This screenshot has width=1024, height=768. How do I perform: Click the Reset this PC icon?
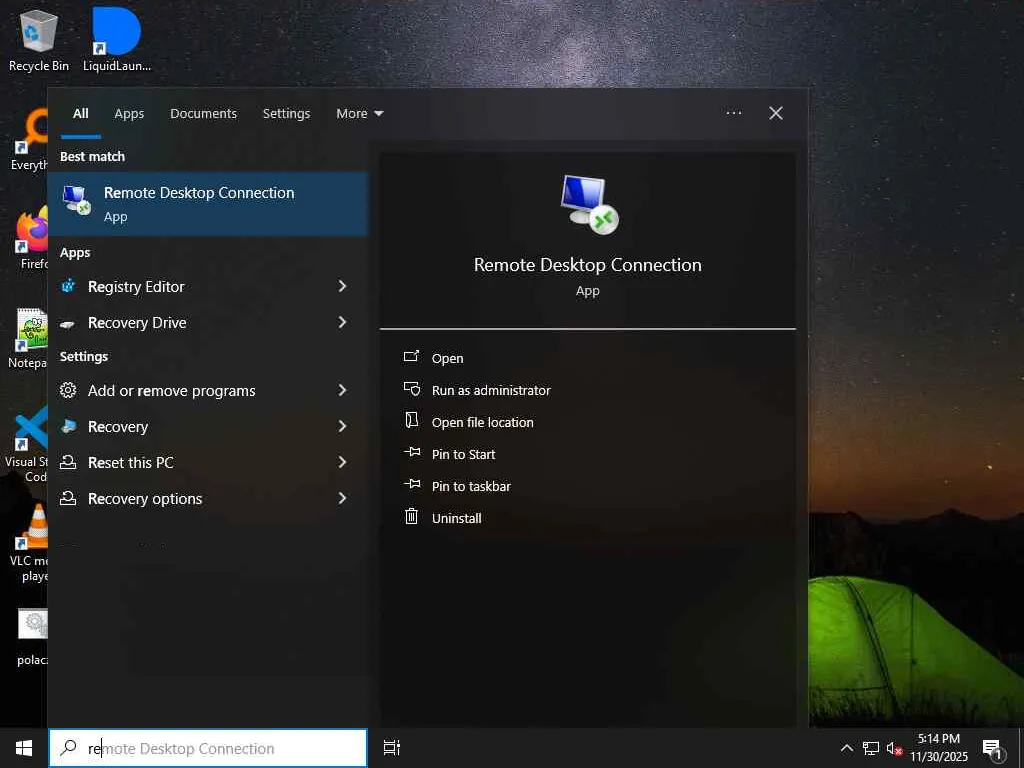click(68, 462)
